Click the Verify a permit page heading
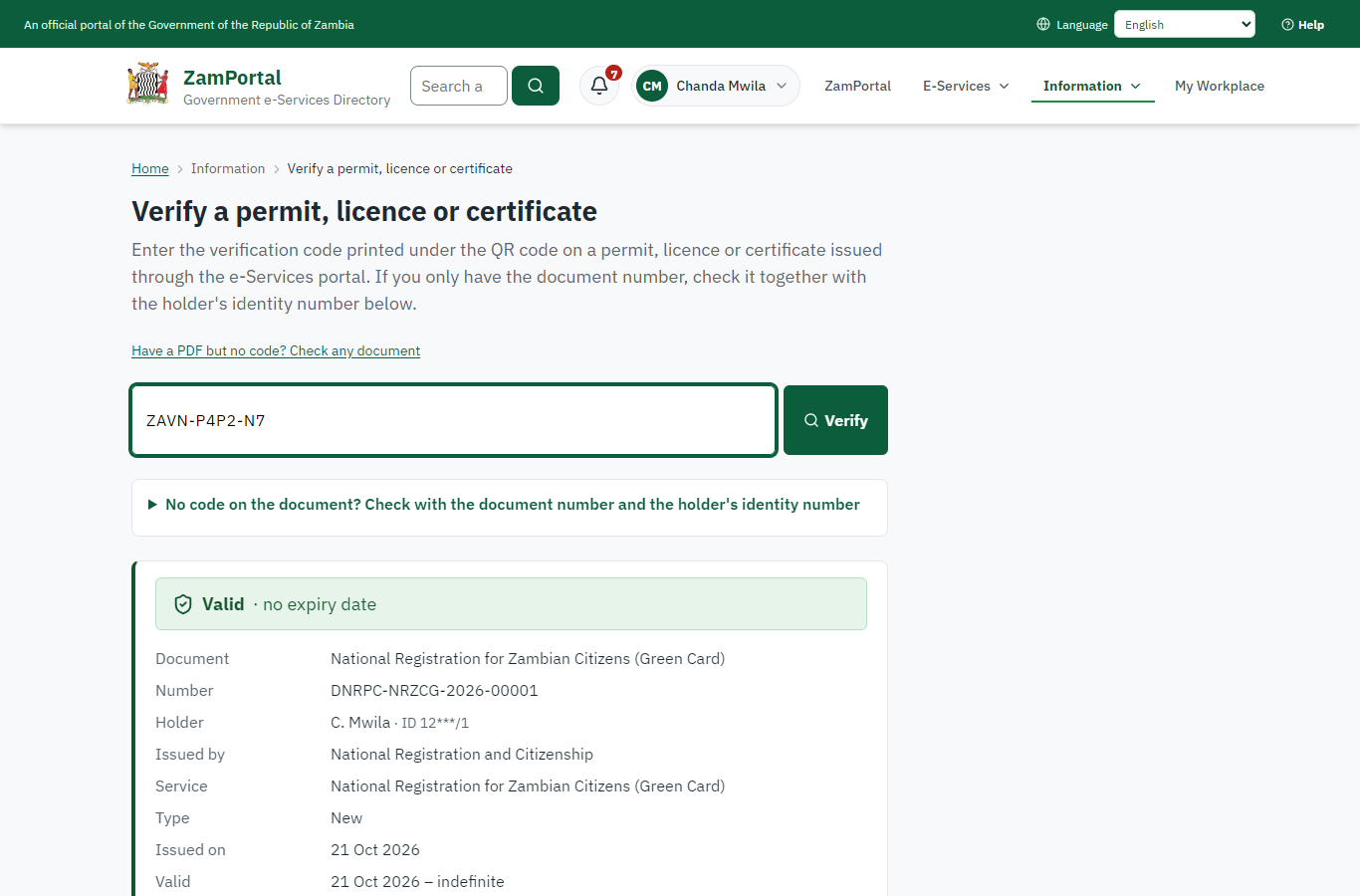This screenshot has width=1360, height=896. [x=364, y=211]
